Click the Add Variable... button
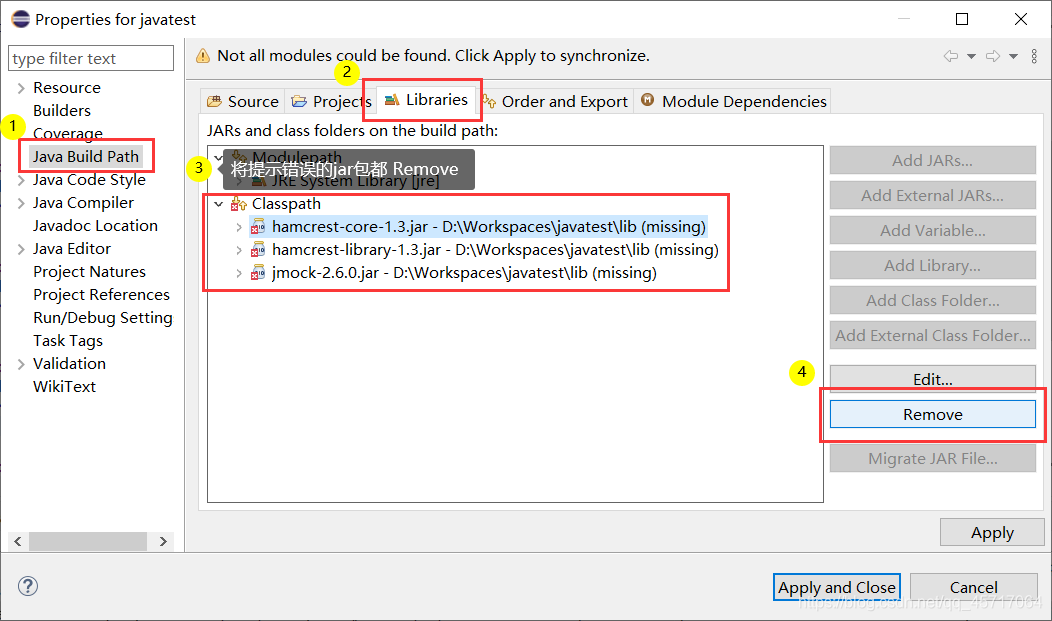Image resolution: width=1052 pixels, height=621 pixels. click(x=933, y=231)
